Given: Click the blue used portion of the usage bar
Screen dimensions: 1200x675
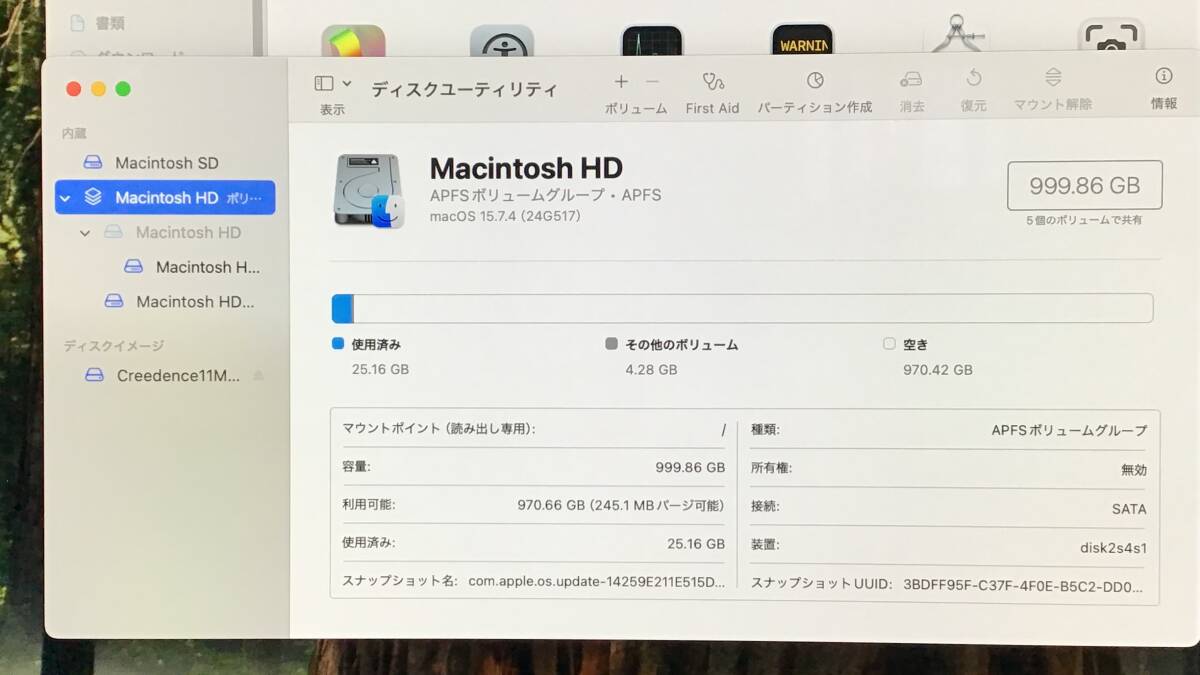Looking at the screenshot, I should [x=342, y=308].
